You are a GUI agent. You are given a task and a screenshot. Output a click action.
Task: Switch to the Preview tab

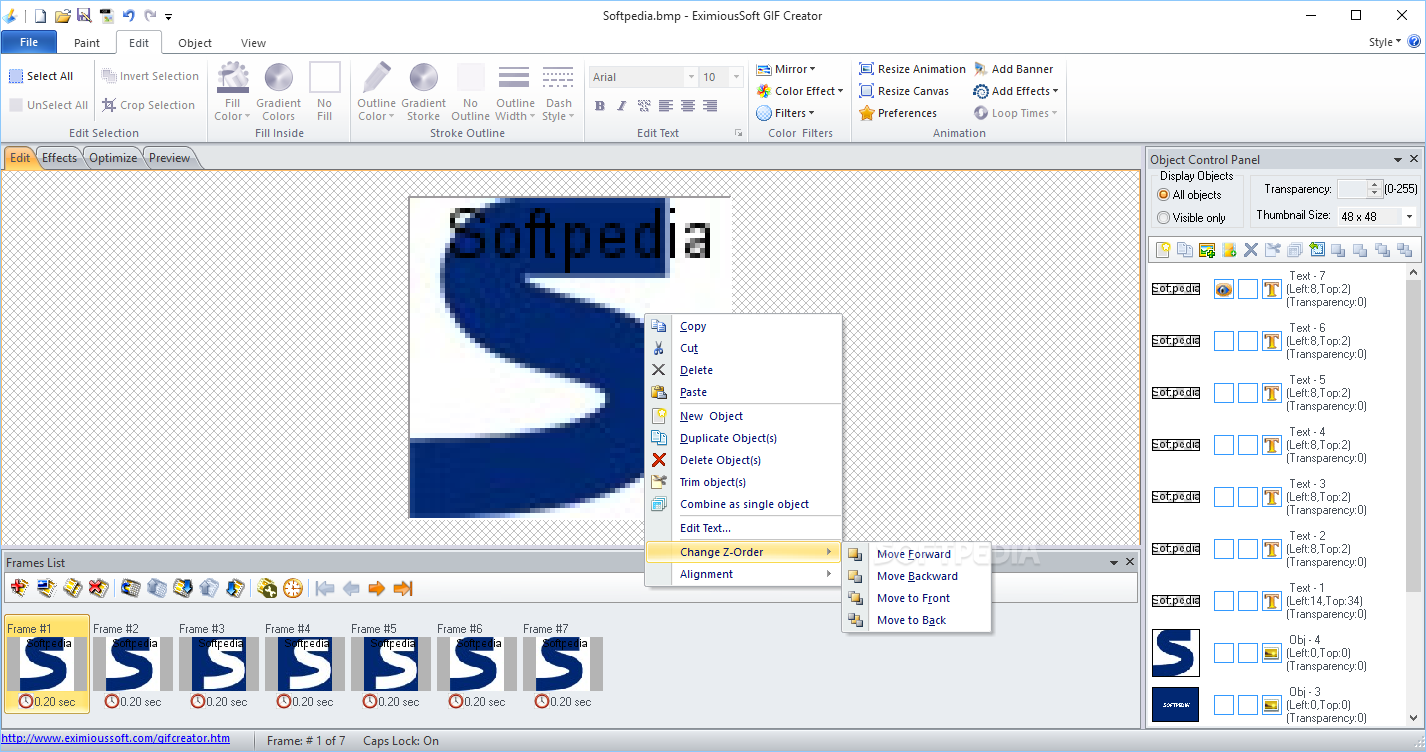point(170,158)
